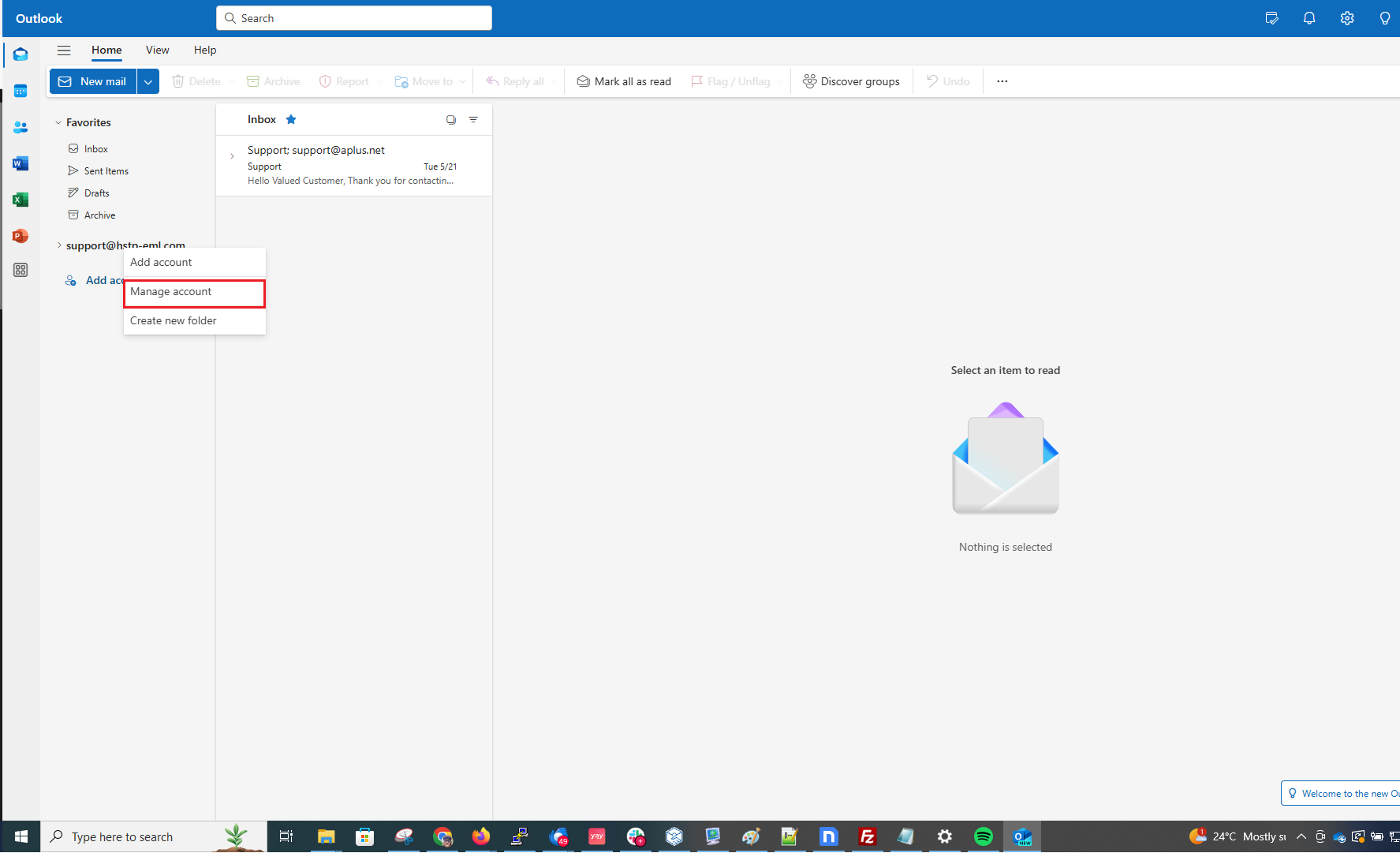This screenshot has width=1400, height=868.
Task: Open the Calendar icon in left sidebar
Action: [x=21, y=91]
